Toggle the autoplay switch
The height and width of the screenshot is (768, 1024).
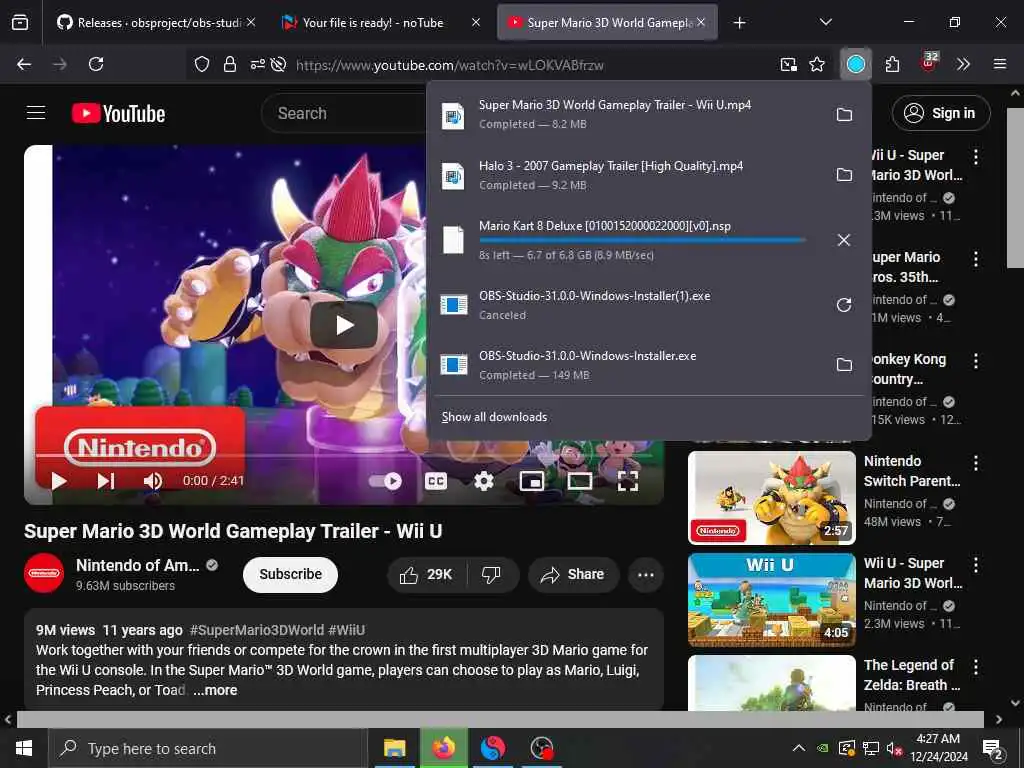[x=385, y=481]
